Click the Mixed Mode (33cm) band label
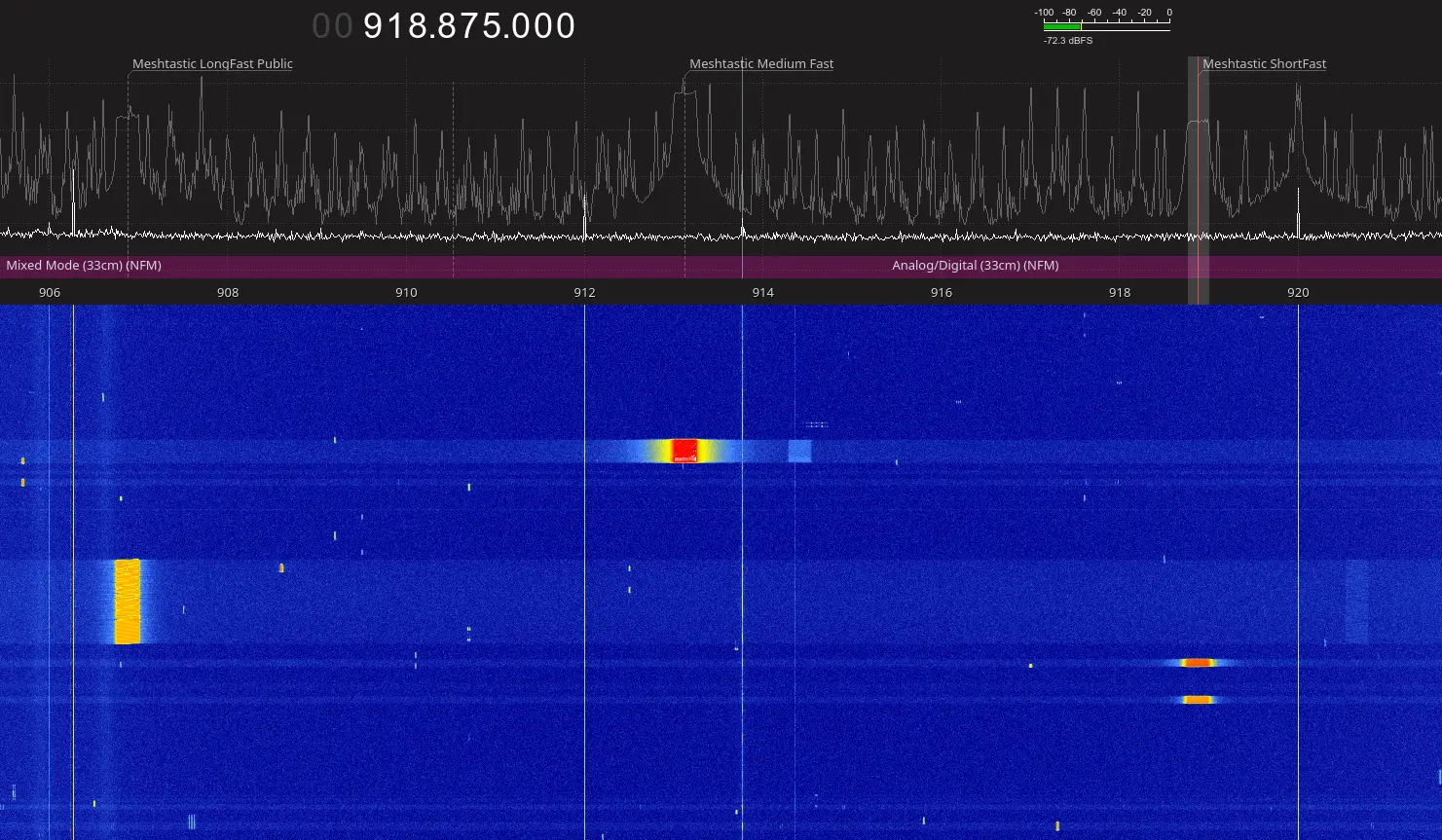This screenshot has width=1442, height=840. pos(84,266)
